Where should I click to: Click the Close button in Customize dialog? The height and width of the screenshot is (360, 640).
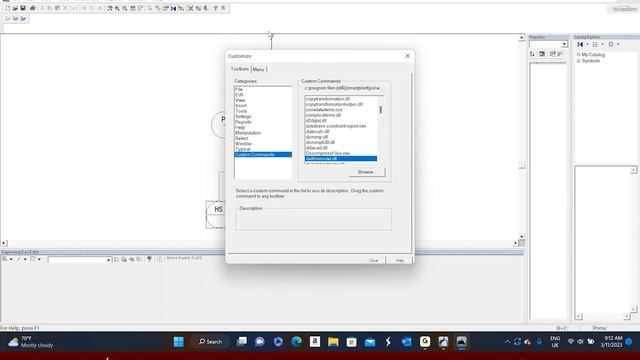point(373,260)
